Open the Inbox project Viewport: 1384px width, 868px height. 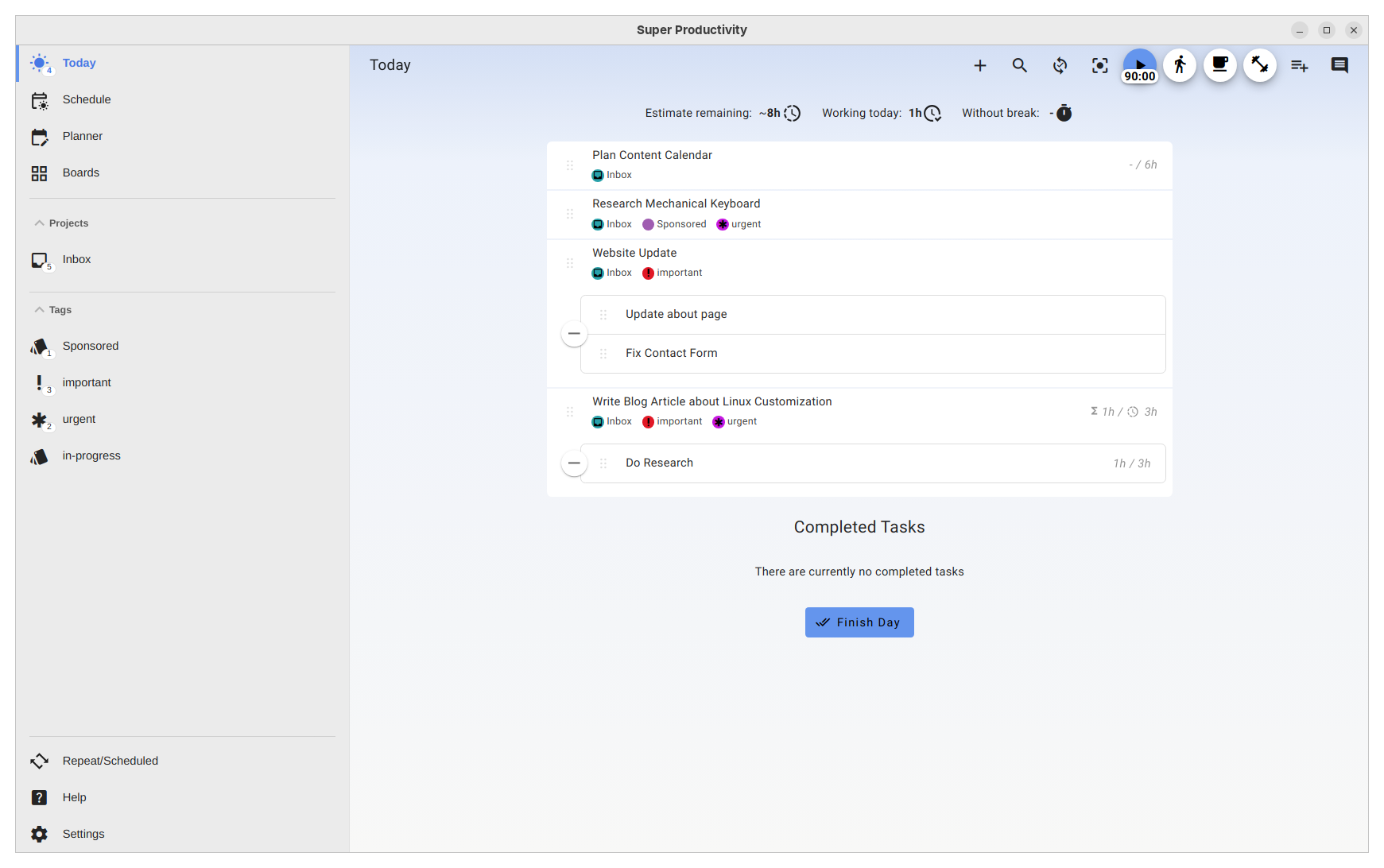[x=182, y=260]
